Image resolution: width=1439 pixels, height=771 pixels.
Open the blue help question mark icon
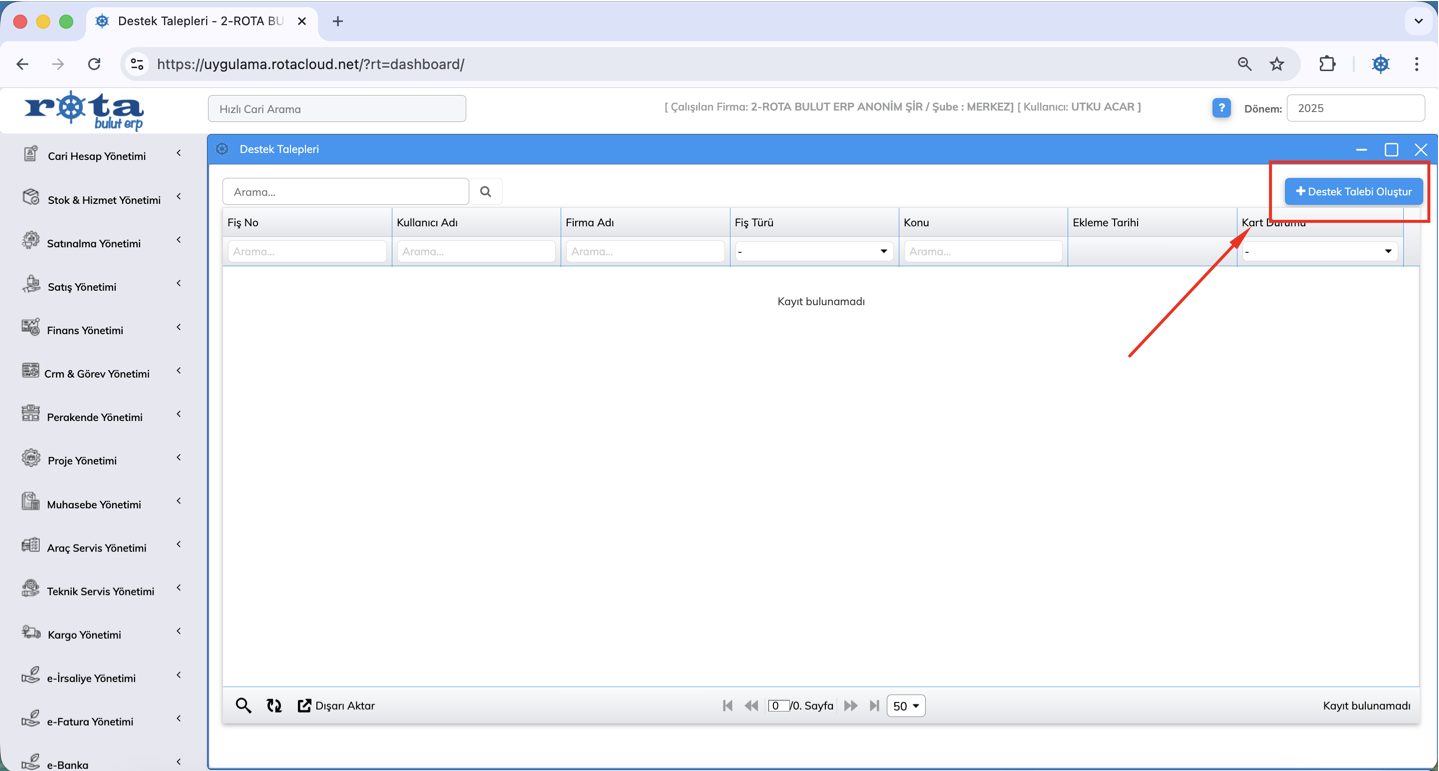pos(1221,108)
